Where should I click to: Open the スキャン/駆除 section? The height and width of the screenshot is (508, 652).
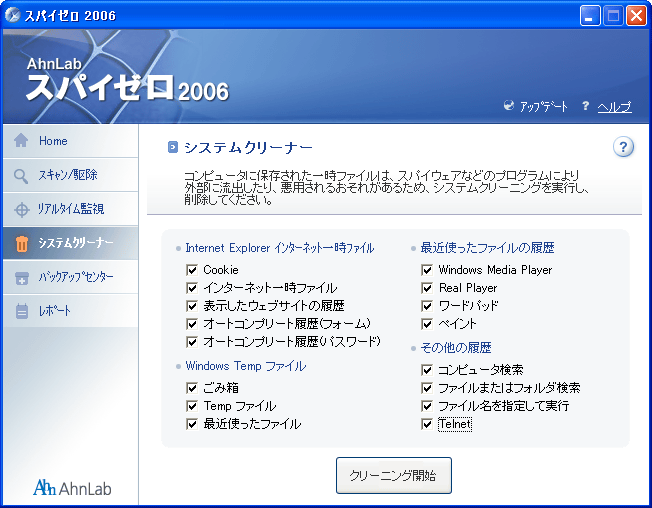pos(70,175)
